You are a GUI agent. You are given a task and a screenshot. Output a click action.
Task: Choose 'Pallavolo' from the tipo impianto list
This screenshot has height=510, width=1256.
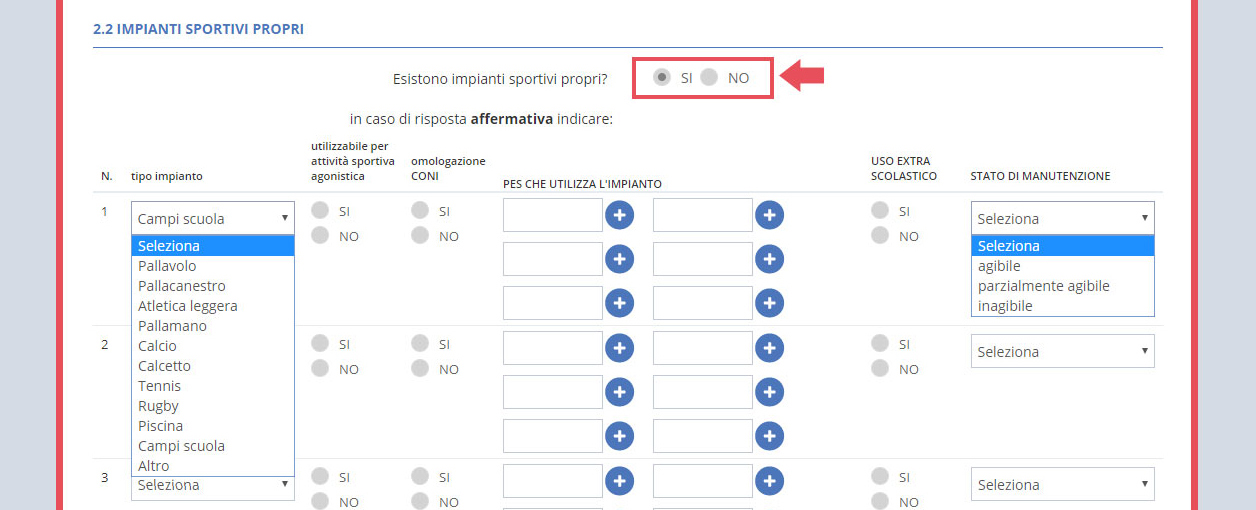click(167, 266)
